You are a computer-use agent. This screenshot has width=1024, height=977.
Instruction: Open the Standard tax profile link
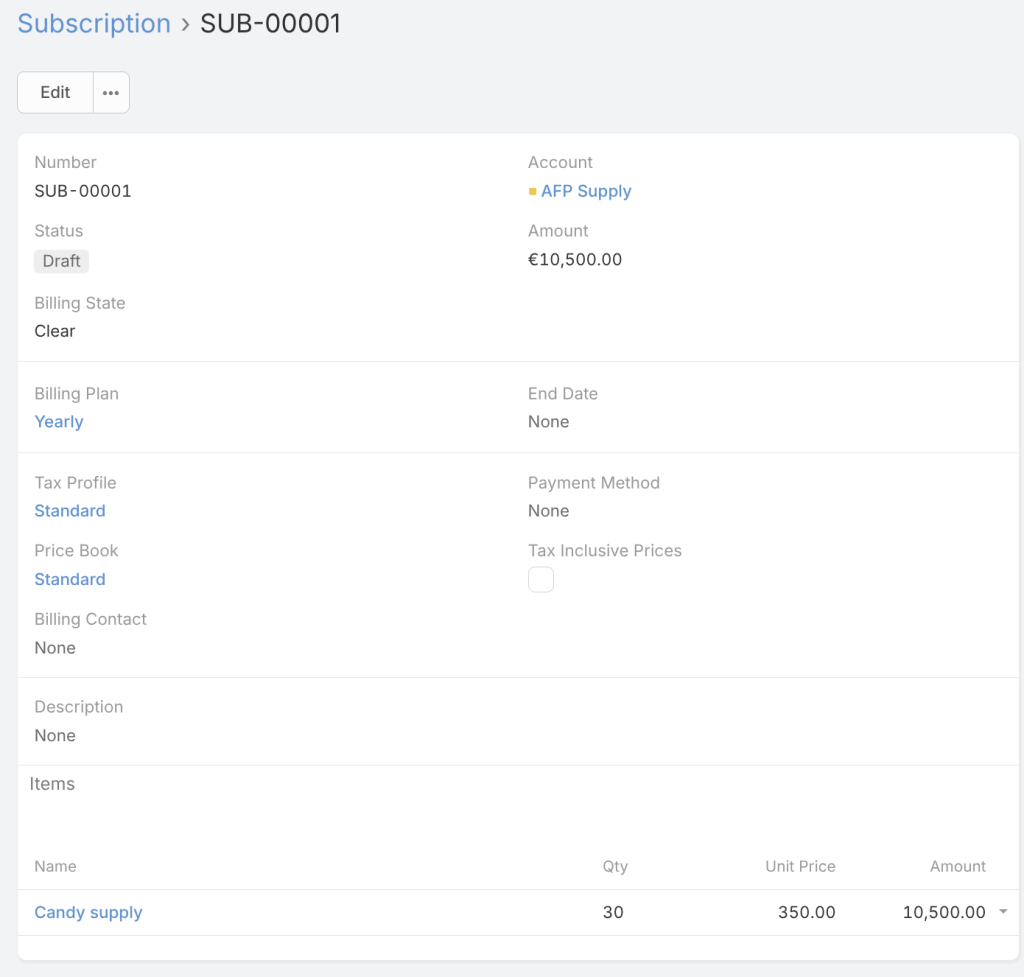[x=70, y=511]
